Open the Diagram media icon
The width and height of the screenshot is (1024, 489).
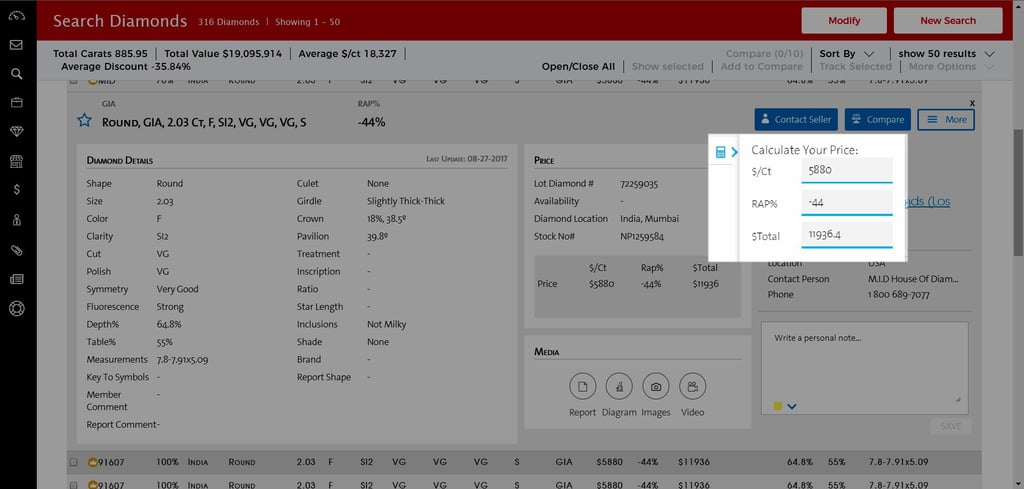[619, 386]
